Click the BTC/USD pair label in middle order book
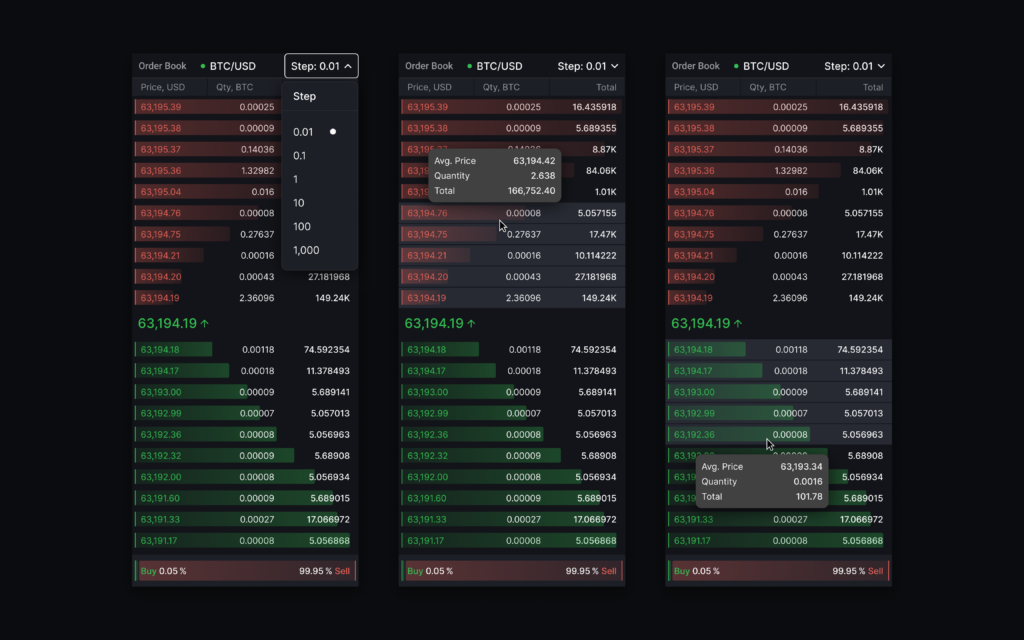This screenshot has height=640, width=1024. (x=499, y=66)
